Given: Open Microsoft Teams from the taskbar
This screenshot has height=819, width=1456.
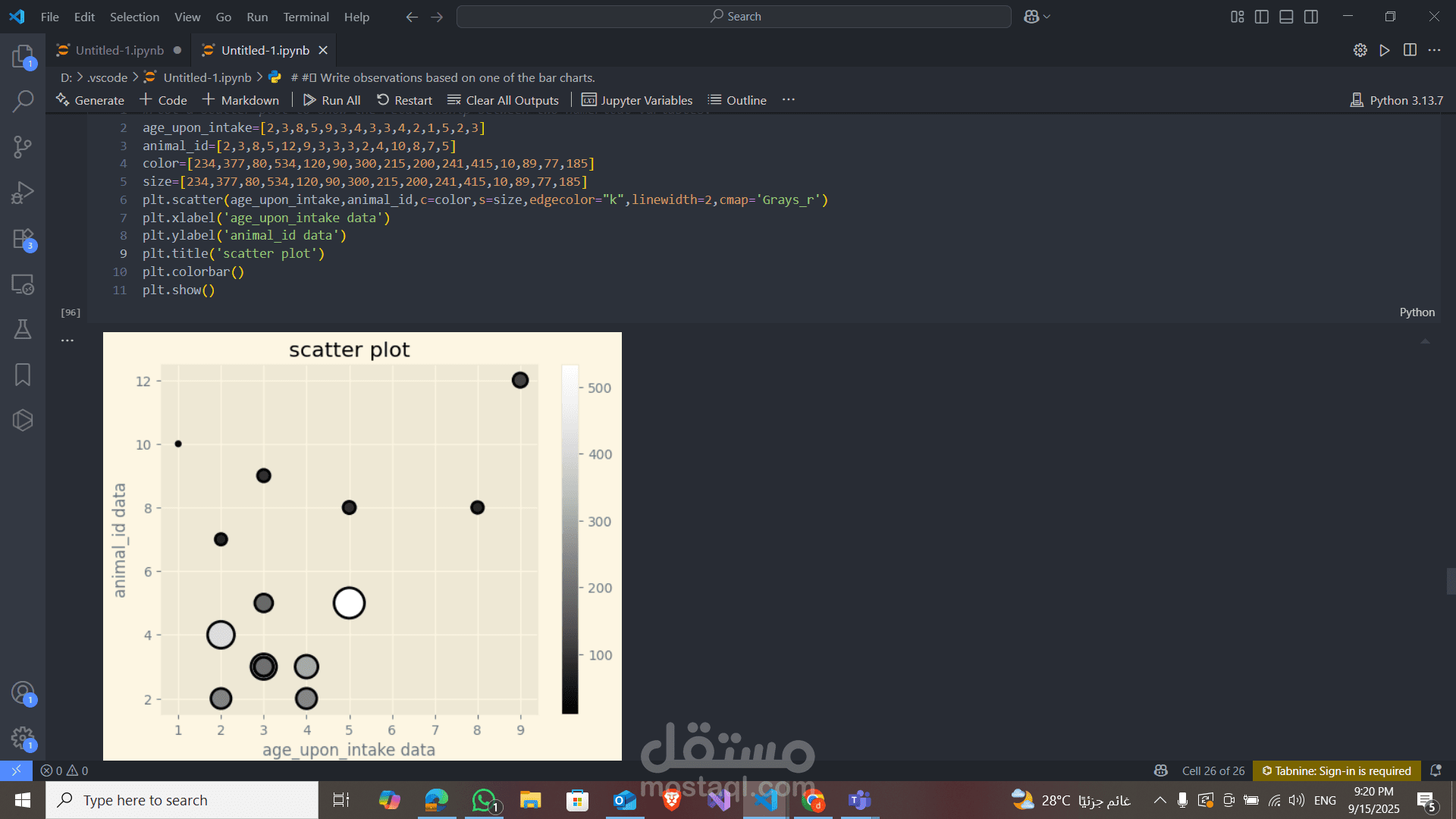Looking at the screenshot, I should click(860, 800).
